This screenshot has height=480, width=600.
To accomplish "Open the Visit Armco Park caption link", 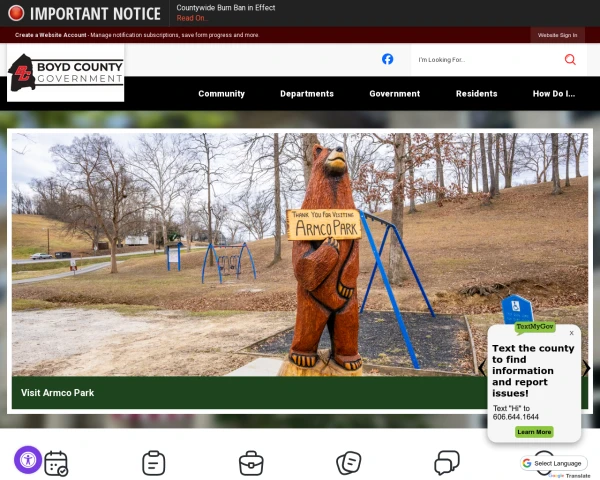I will 57,393.
